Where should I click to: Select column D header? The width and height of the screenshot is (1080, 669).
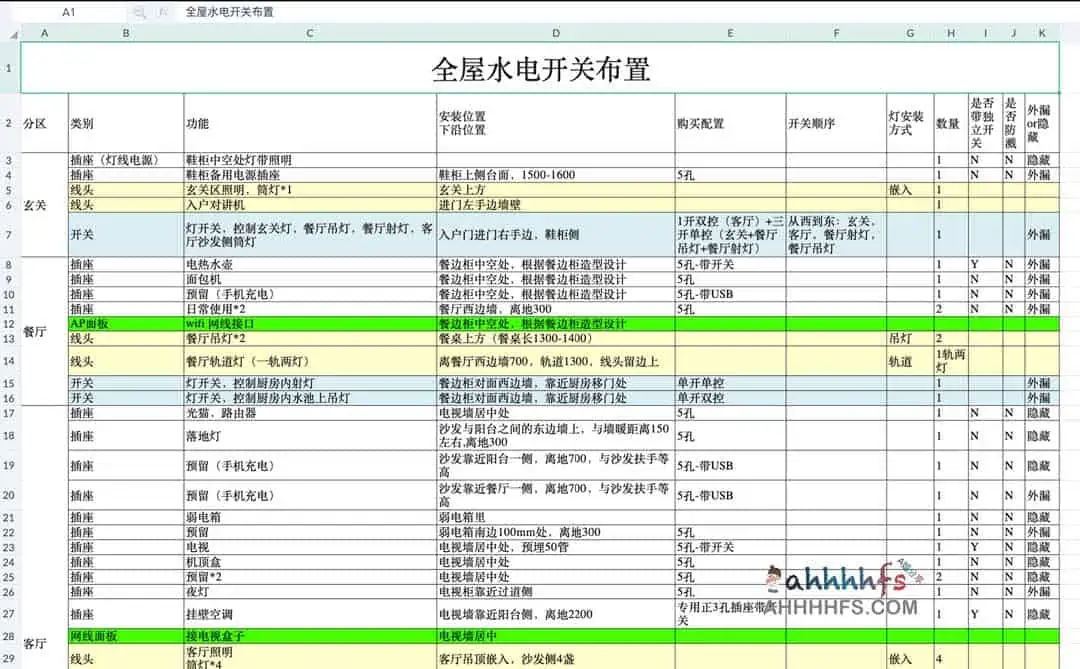click(x=555, y=34)
